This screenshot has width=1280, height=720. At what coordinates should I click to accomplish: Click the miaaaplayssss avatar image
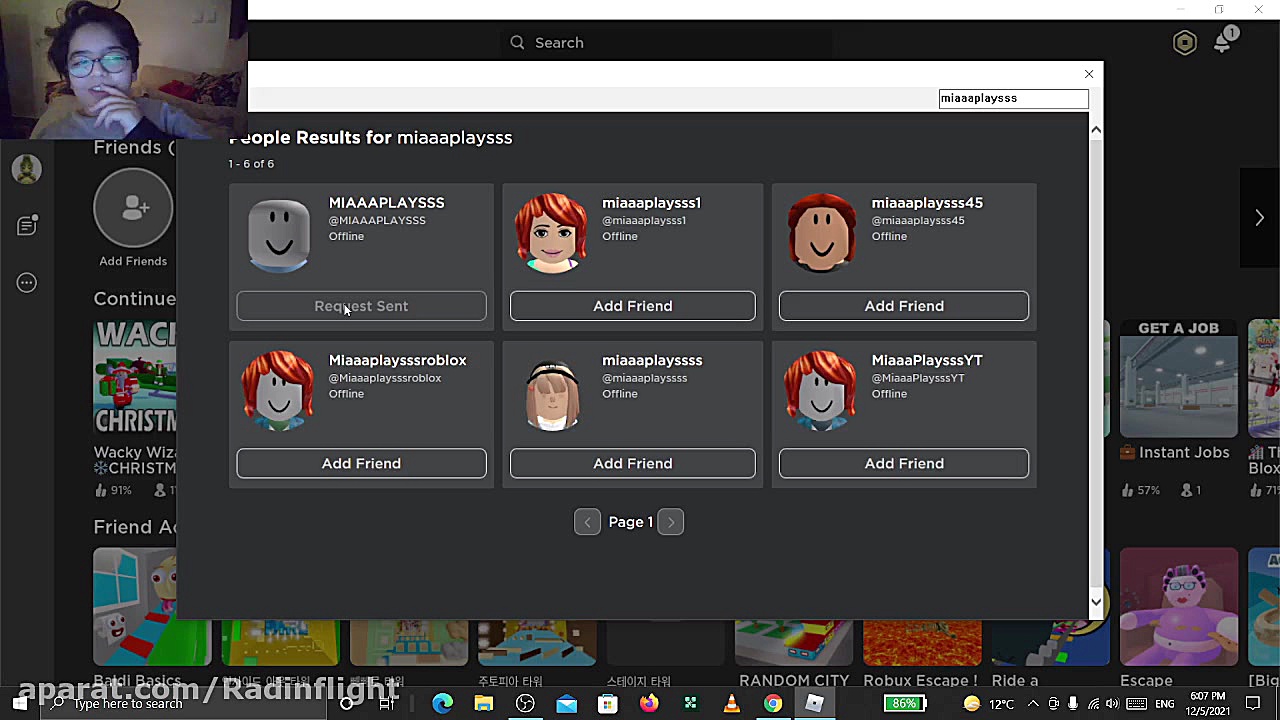551,393
